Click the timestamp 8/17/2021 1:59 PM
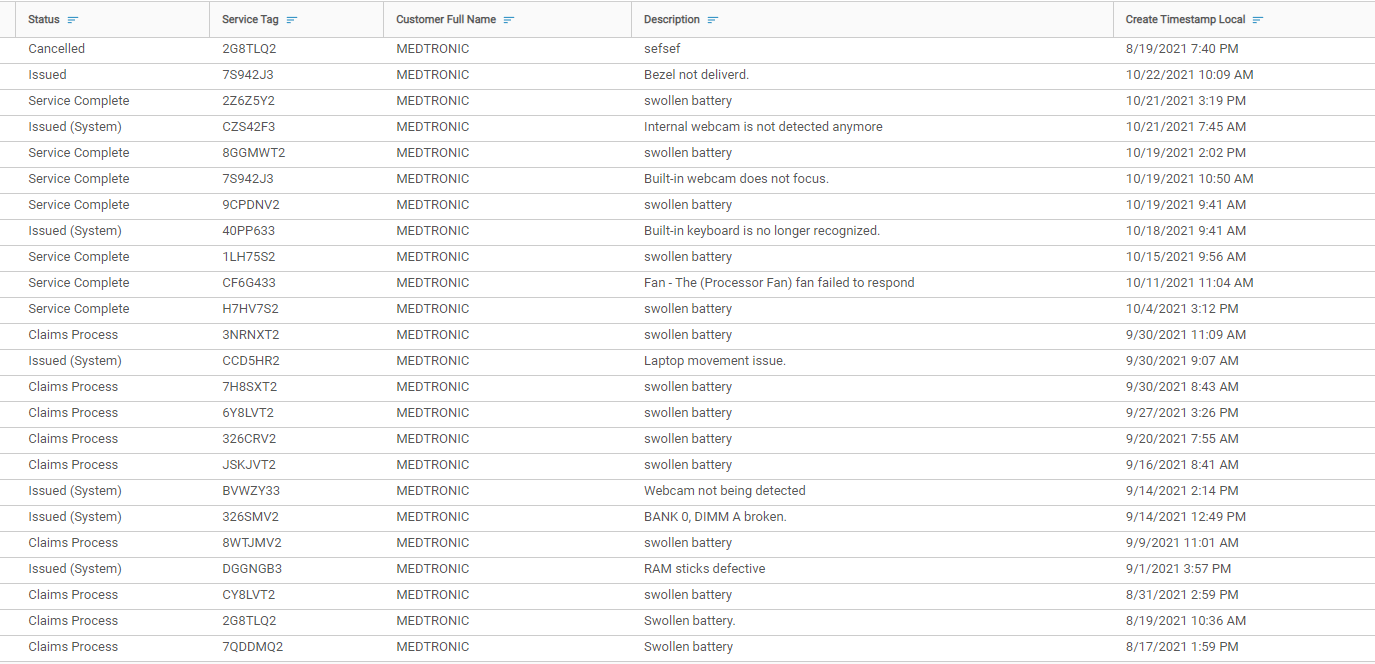Screen dimensions: 1375x664 pyautogui.click(x=1182, y=647)
